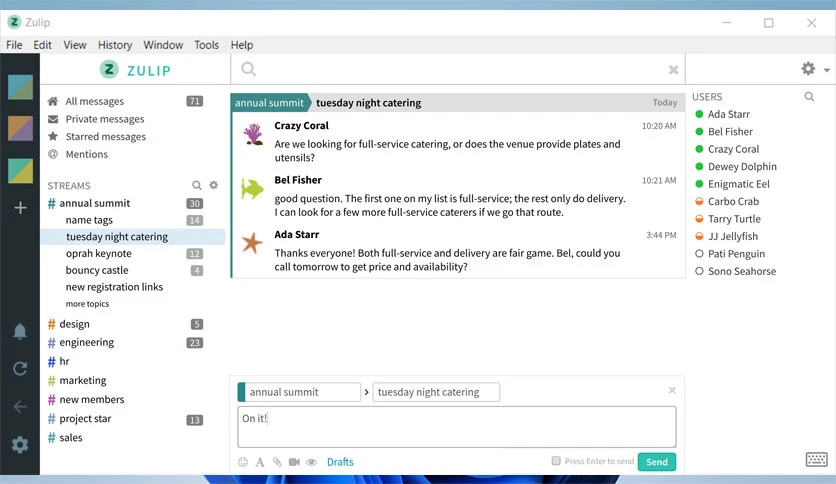The width and height of the screenshot is (836, 484).
Task: Click Bel Fisher's fish avatar
Action: click(252, 189)
